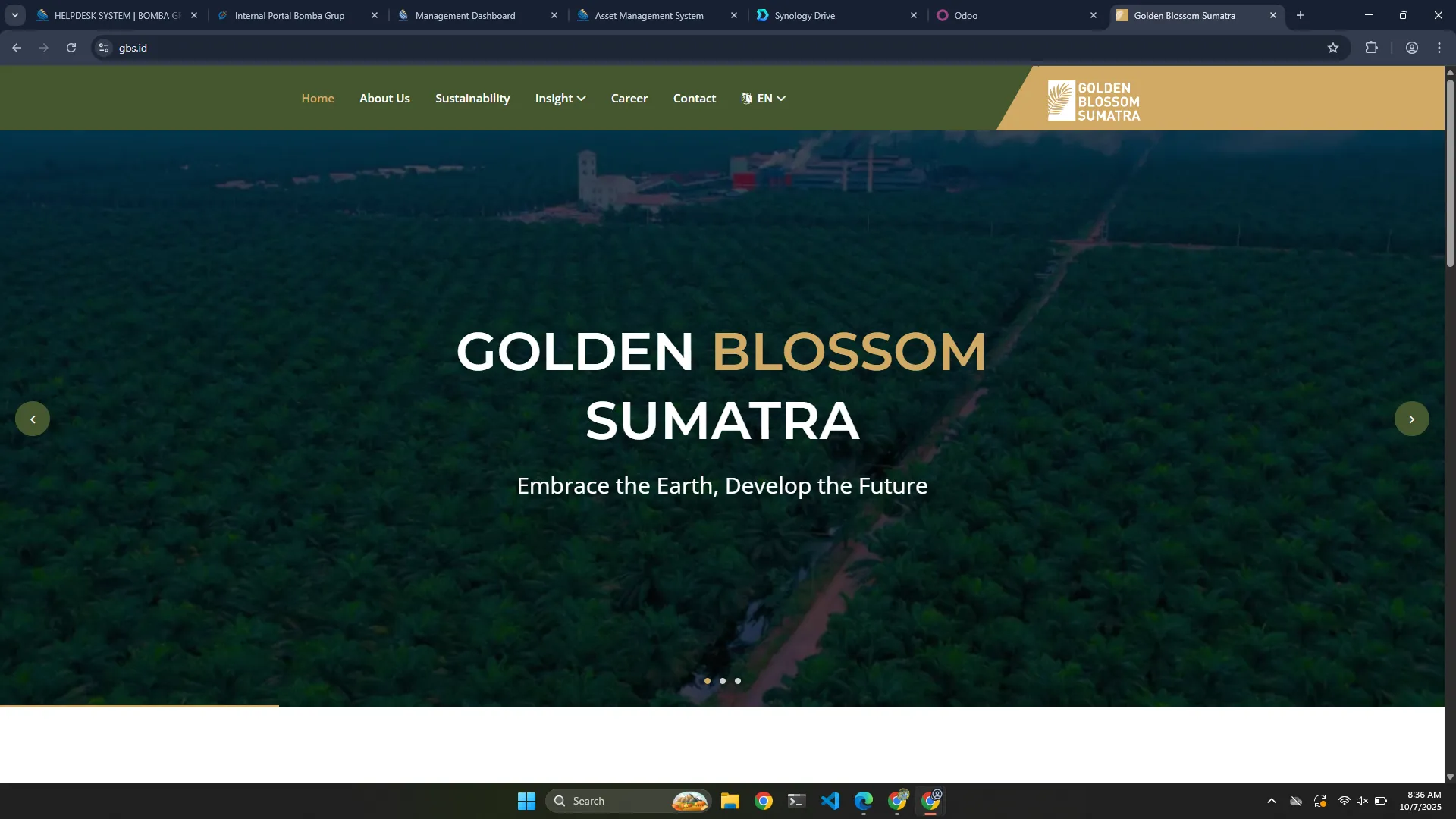Select the second carousel dot indicator
1456x819 pixels.
pos(723,681)
